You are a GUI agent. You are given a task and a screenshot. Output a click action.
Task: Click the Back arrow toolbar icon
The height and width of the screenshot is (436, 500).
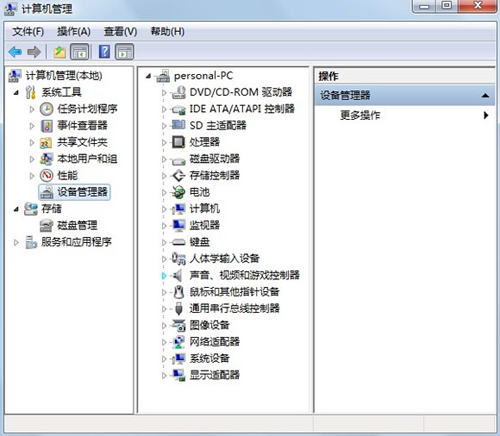point(15,52)
